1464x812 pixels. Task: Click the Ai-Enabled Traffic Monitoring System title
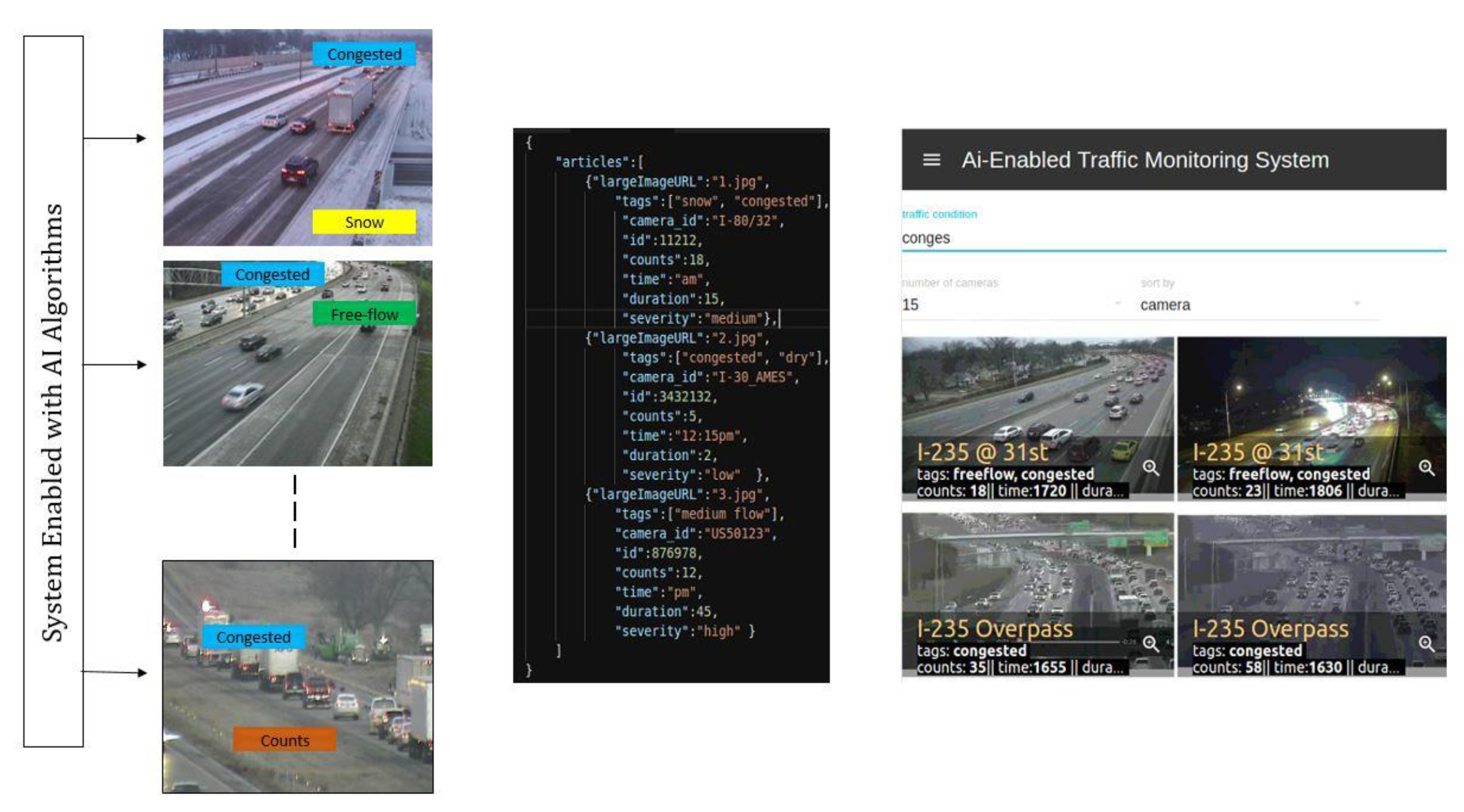pos(1145,160)
